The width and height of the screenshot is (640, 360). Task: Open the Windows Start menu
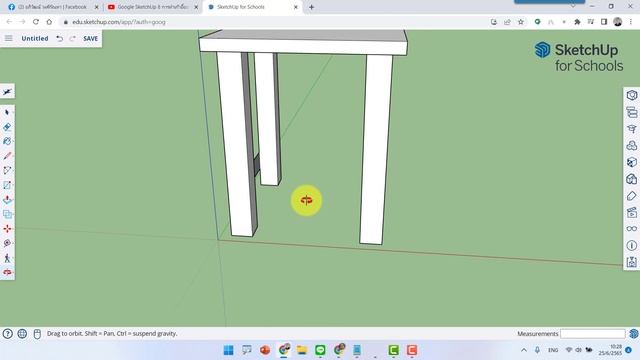[x=229, y=350]
